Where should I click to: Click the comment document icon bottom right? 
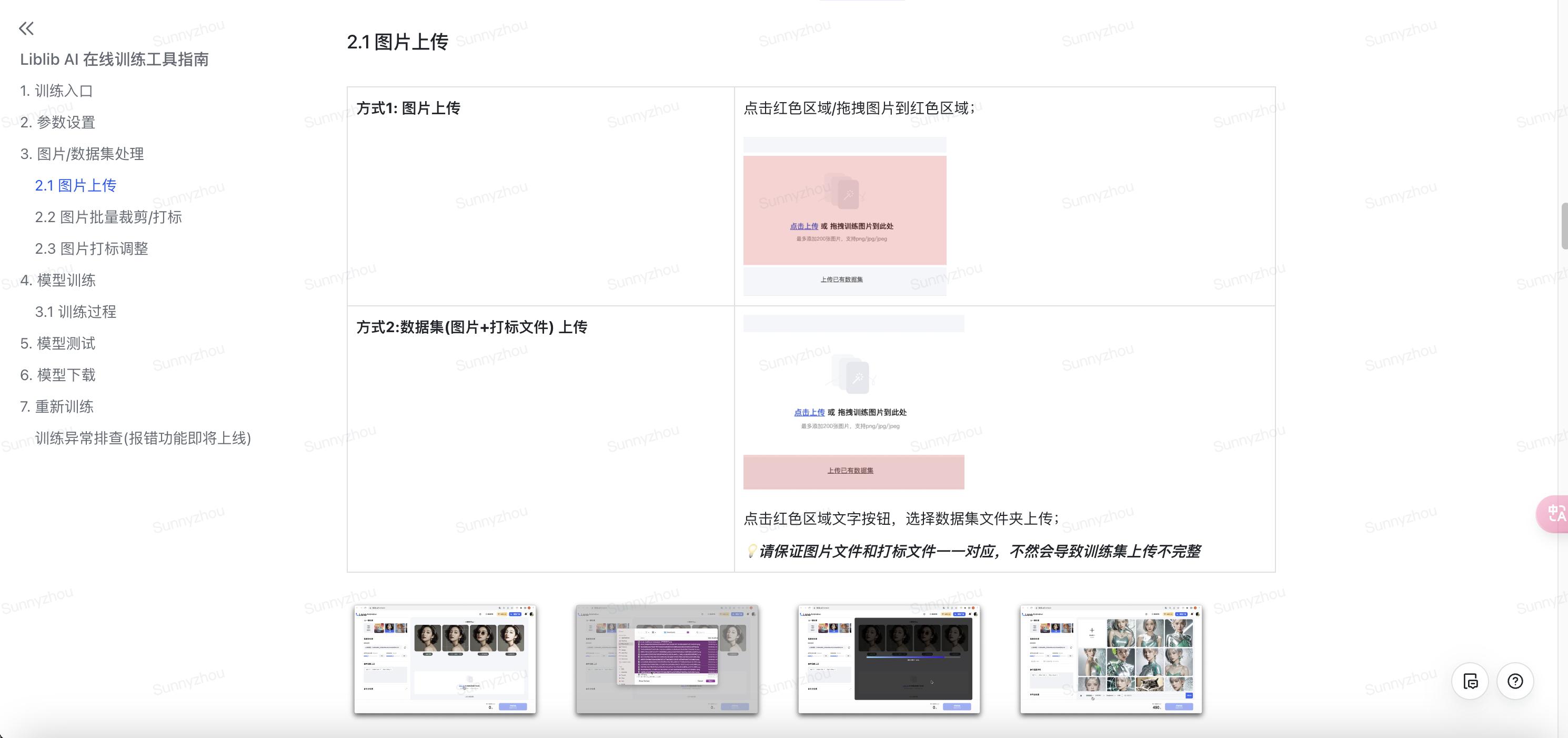pos(1470,681)
